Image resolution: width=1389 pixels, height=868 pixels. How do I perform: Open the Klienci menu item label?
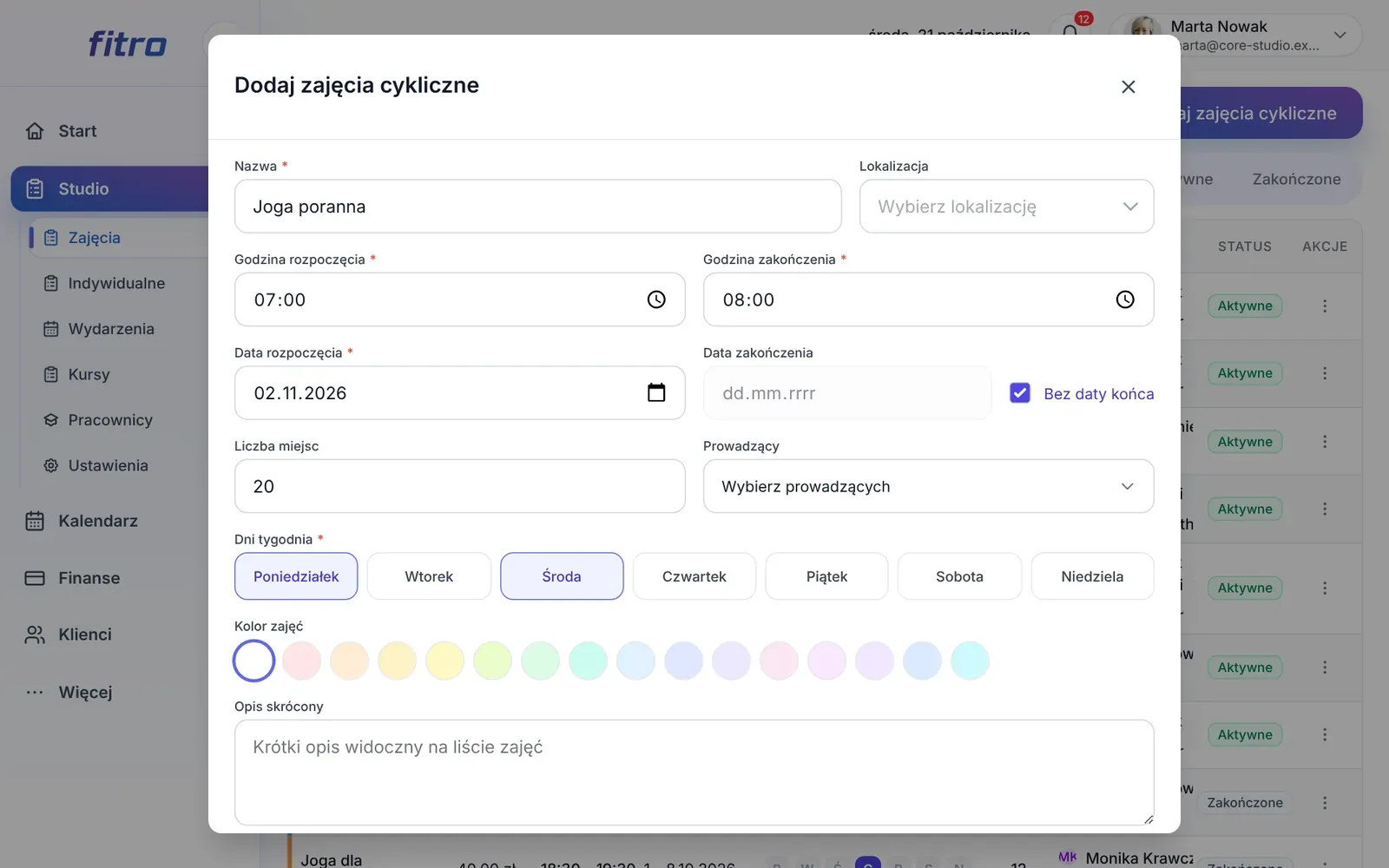pos(85,635)
